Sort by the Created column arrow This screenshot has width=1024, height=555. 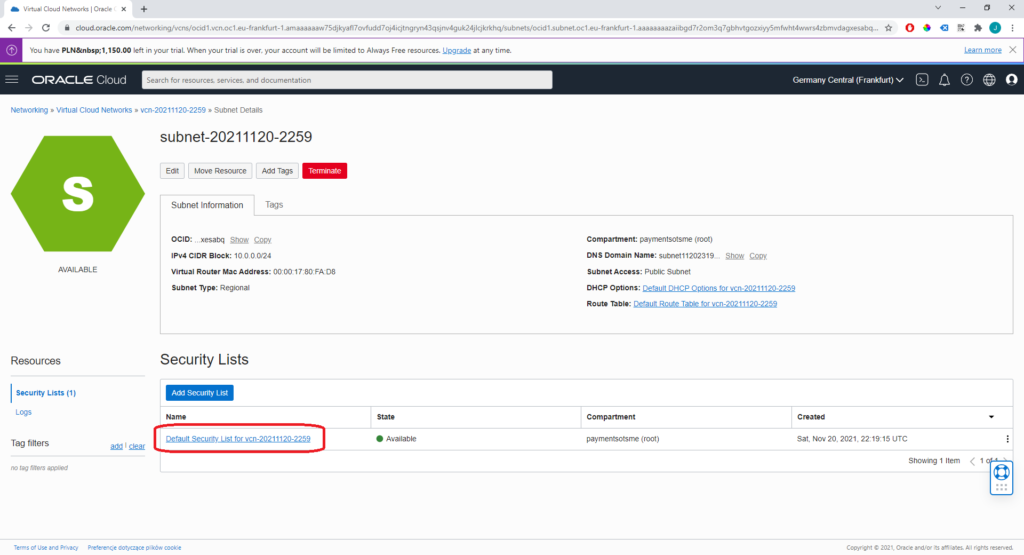991,417
